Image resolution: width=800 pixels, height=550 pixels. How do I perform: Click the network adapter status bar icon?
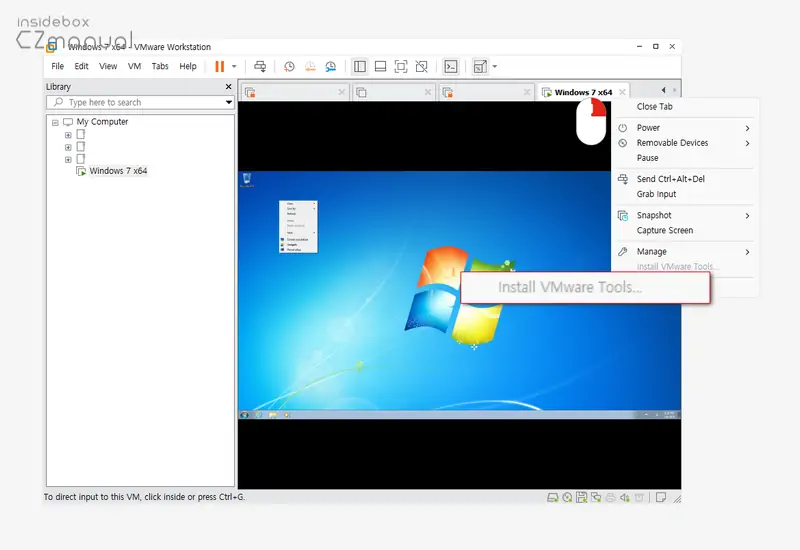(596, 497)
